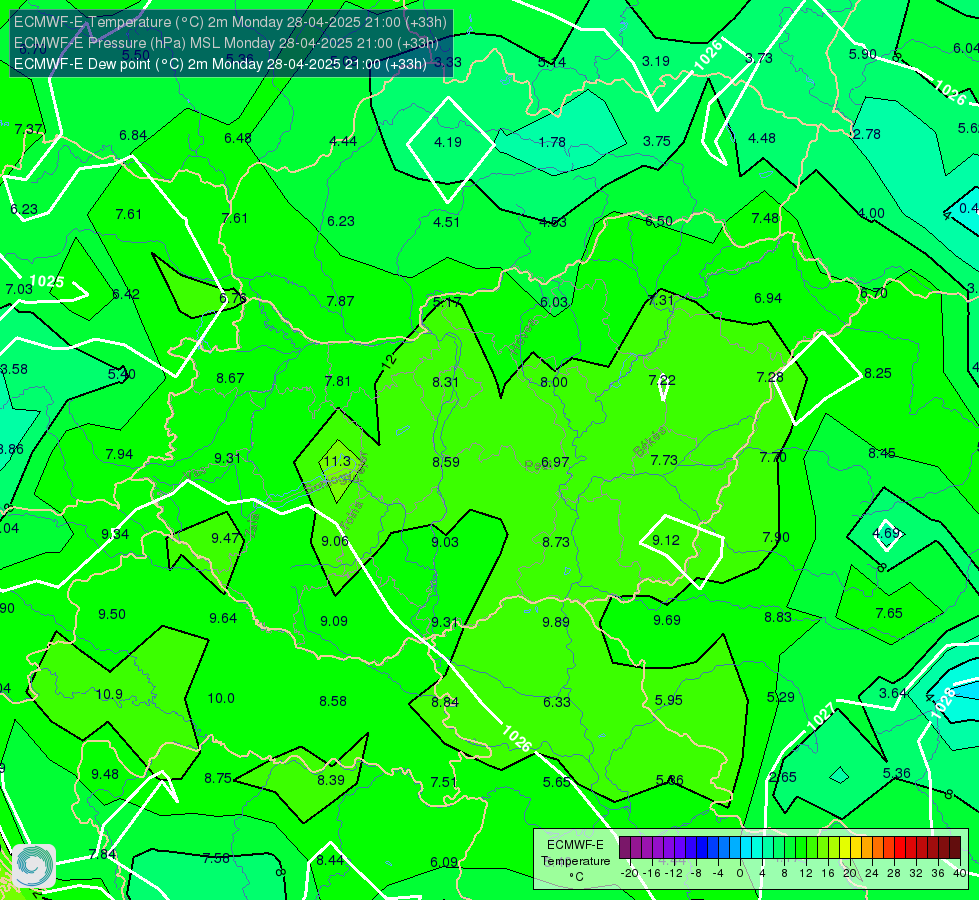This screenshot has width=979, height=900.
Task: Click the 8.83 dew point value
Action: click(x=778, y=616)
